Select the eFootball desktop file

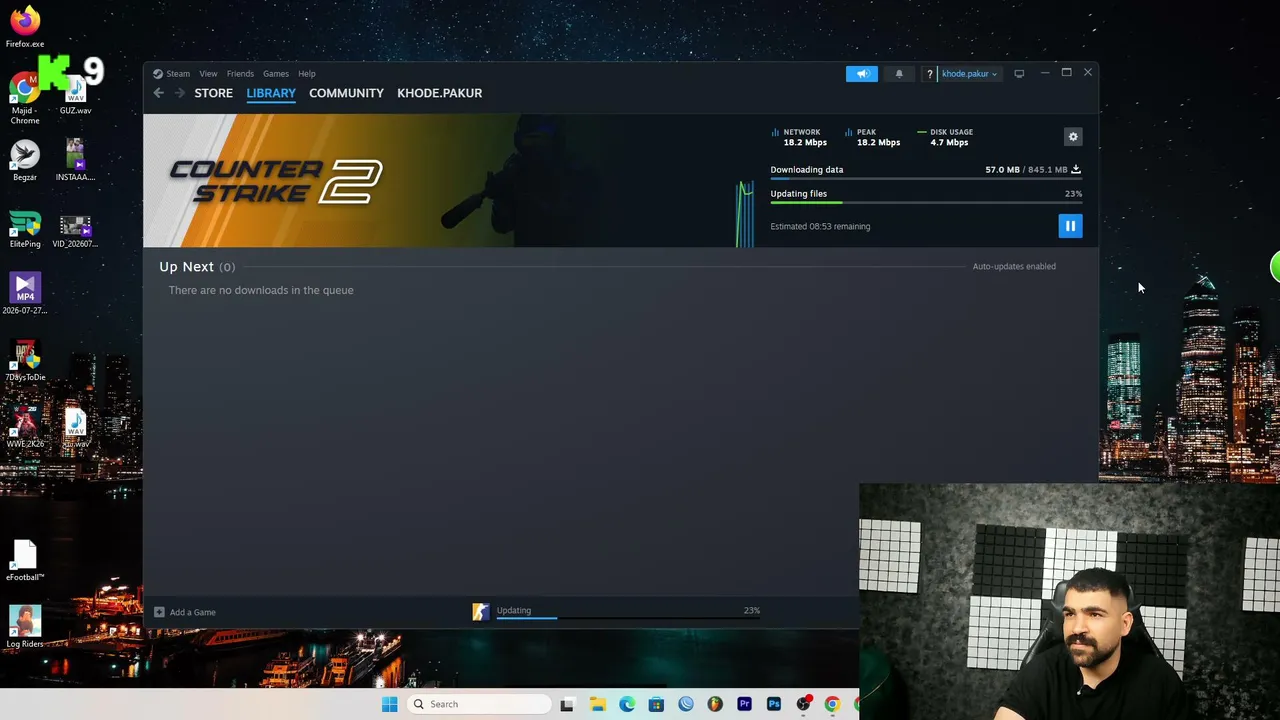pyautogui.click(x=25, y=561)
